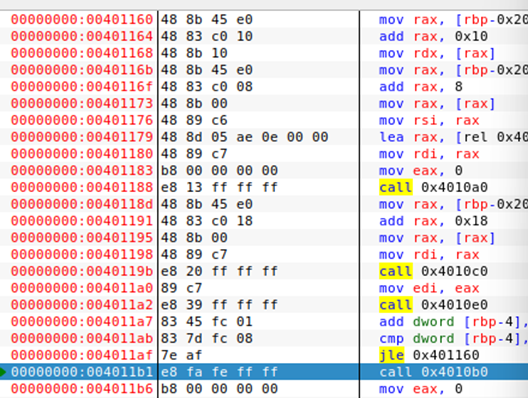Select address 00000000:00401195

click(82, 238)
